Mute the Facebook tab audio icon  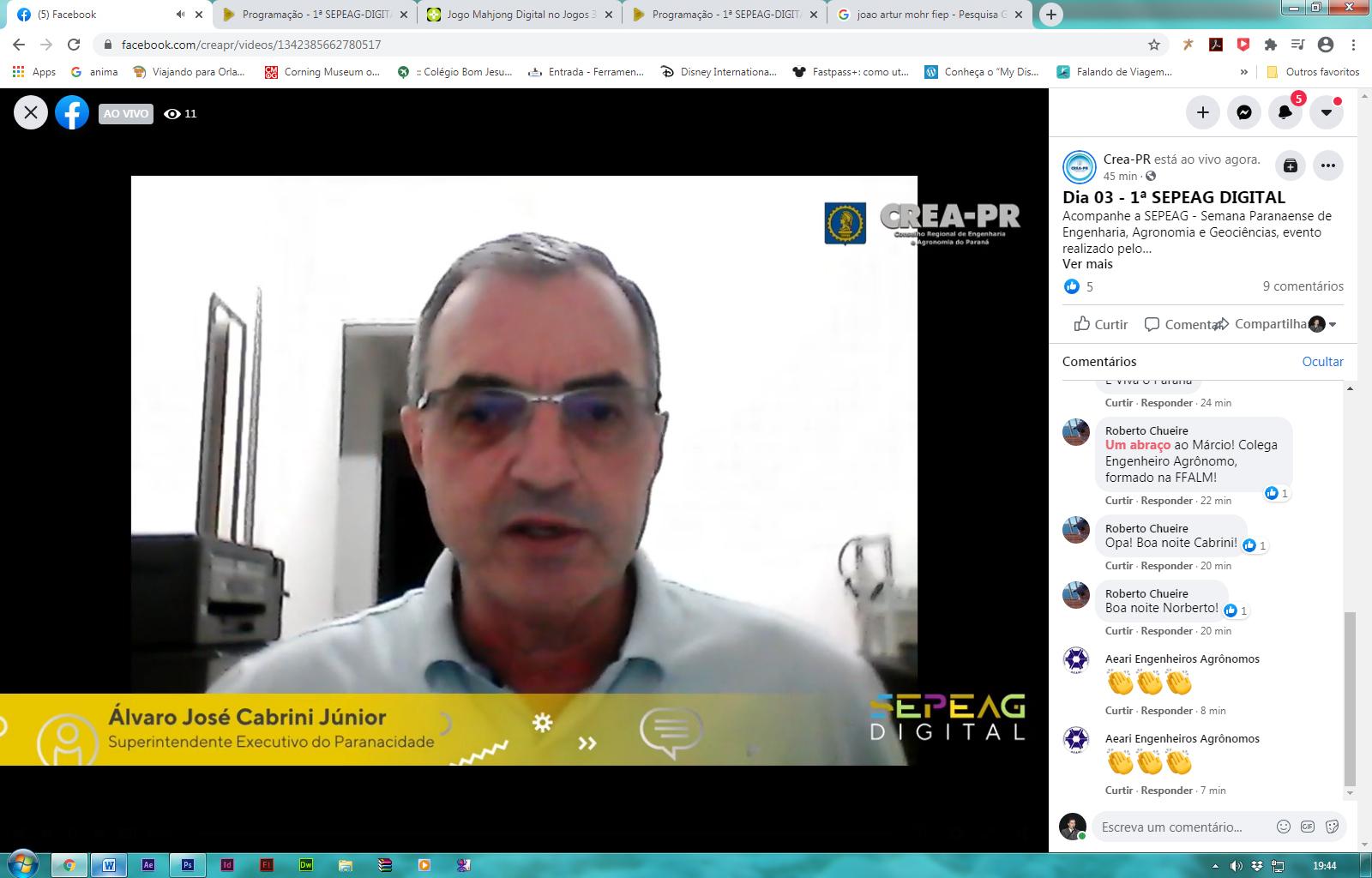tap(180, 15)
